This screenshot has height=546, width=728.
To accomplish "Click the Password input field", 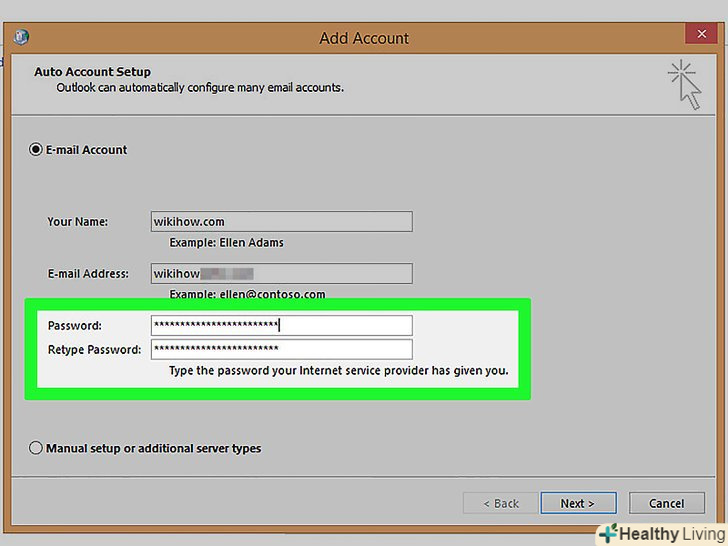I will (x=281, y=325).
